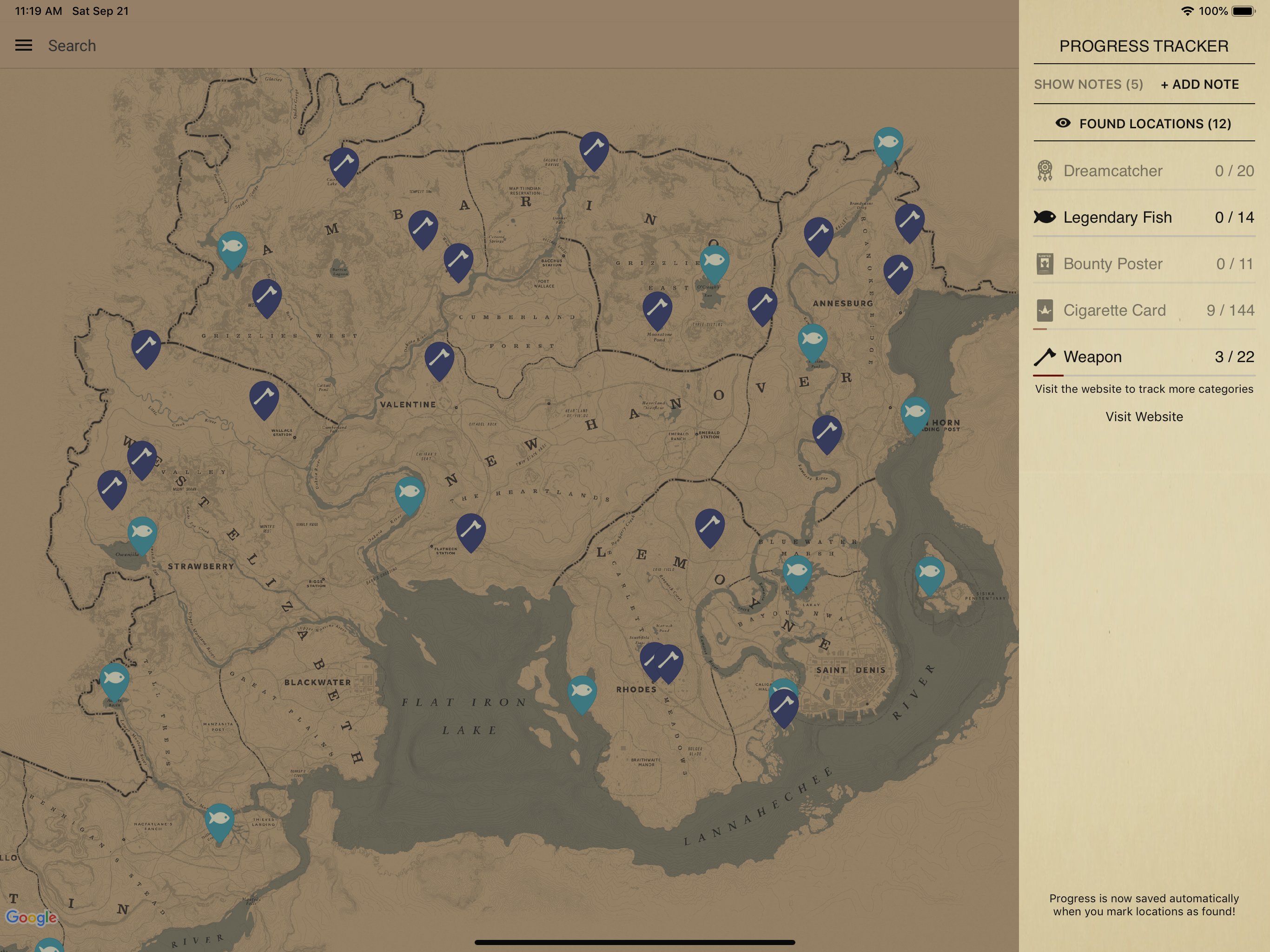Toggle Found Locations visibility eye
1270x952 pixels.
1063,123
